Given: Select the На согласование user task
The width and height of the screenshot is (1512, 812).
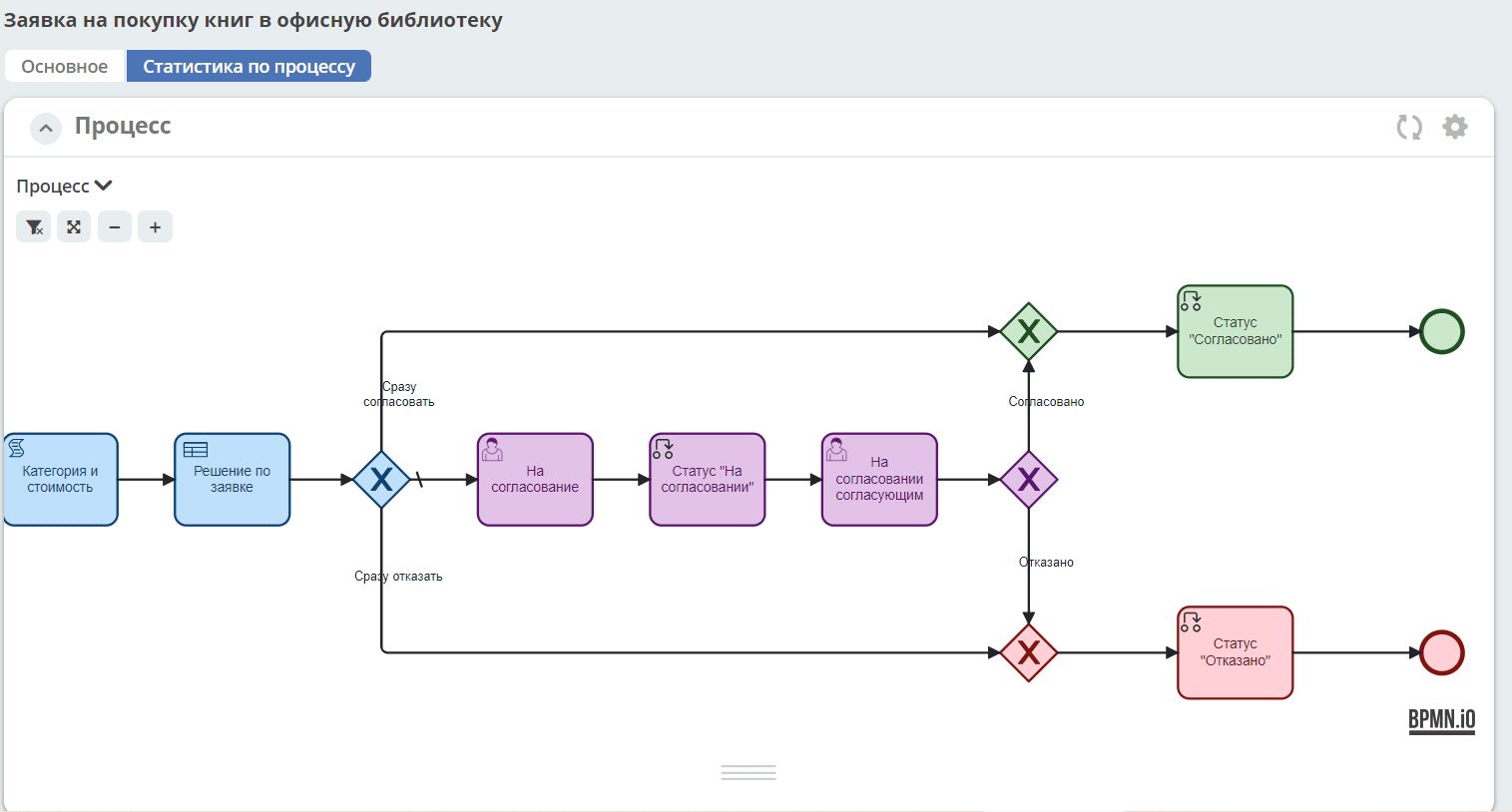Looking at the screenshot, I should [535, 480].
